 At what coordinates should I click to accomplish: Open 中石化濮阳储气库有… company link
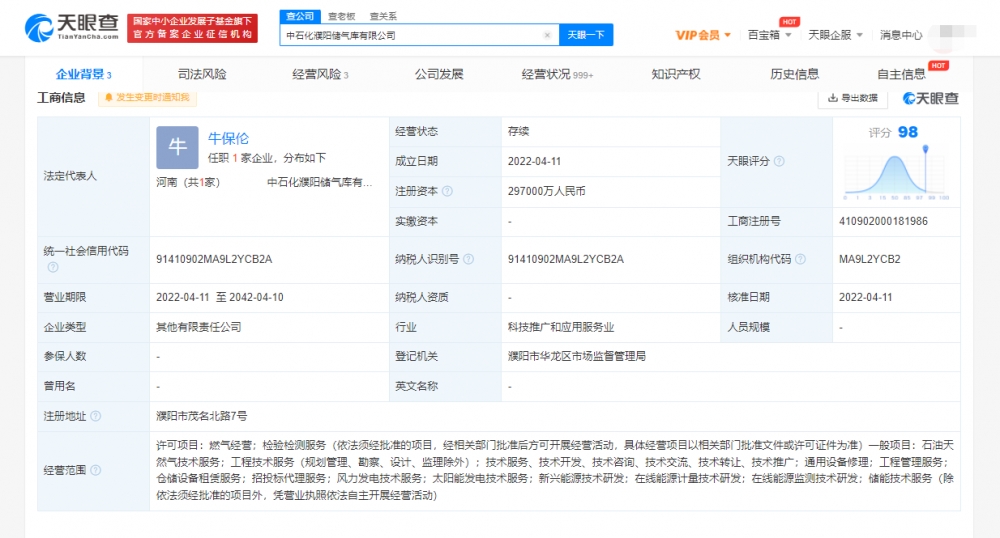(x=319, y=182)
